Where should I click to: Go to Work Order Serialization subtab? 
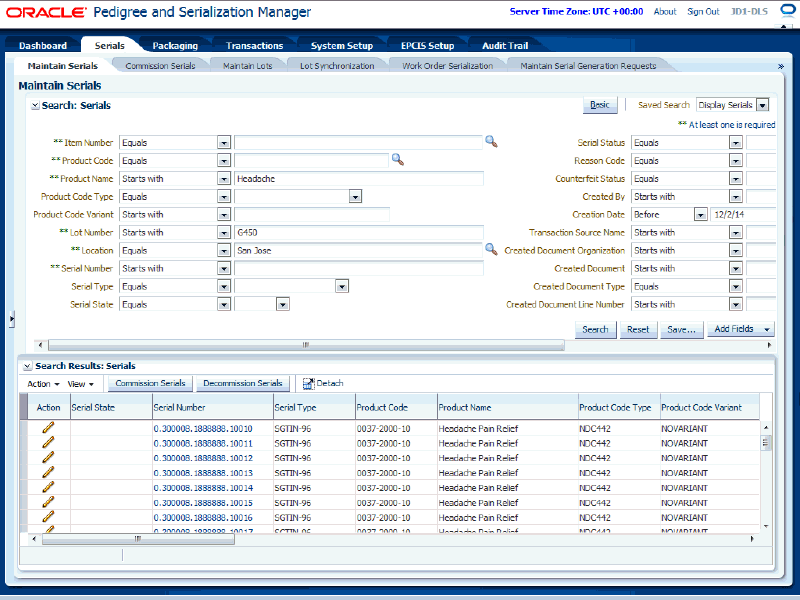(x=447, y=66)
